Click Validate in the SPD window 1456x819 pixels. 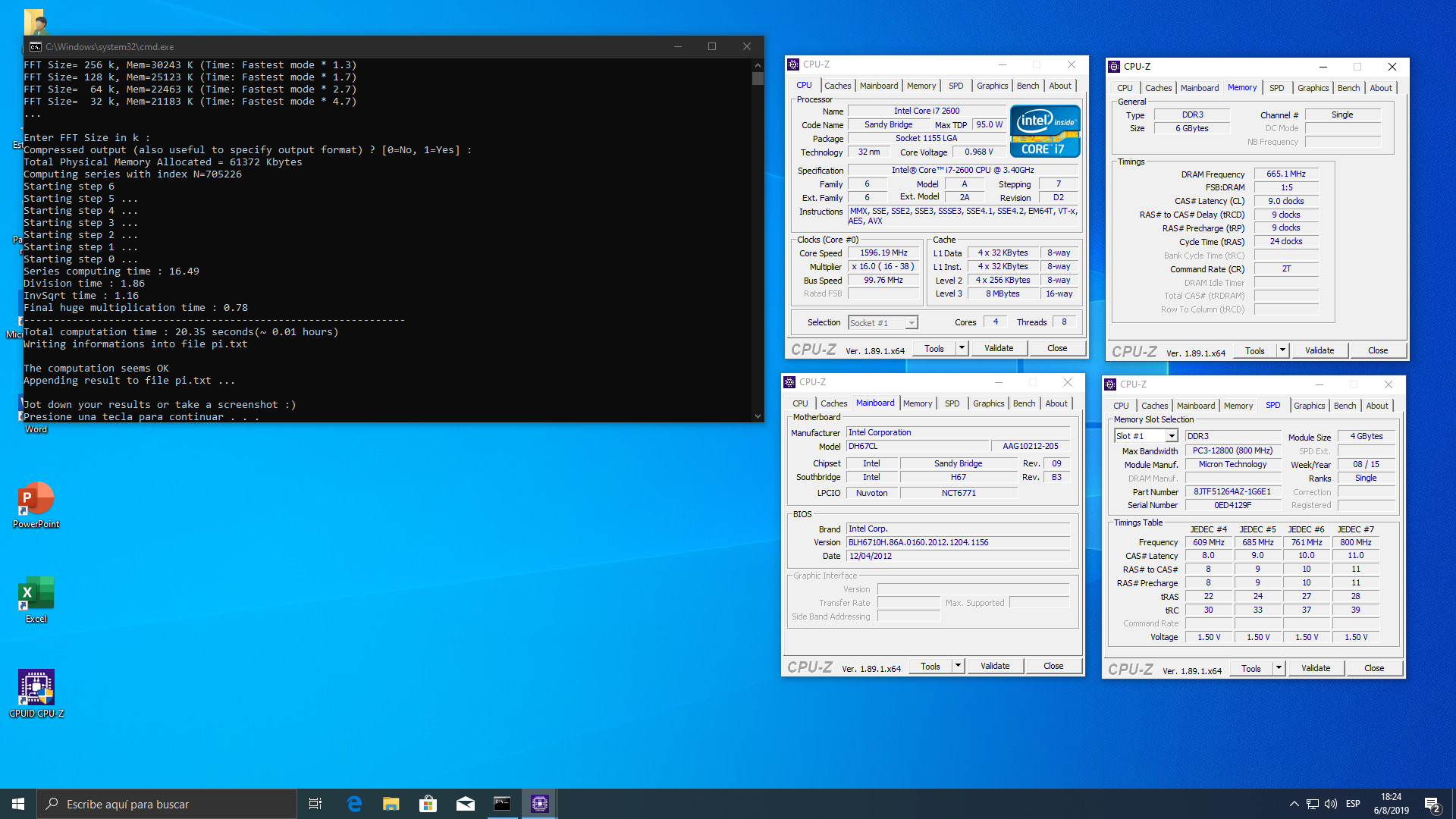coord(1316,668)
